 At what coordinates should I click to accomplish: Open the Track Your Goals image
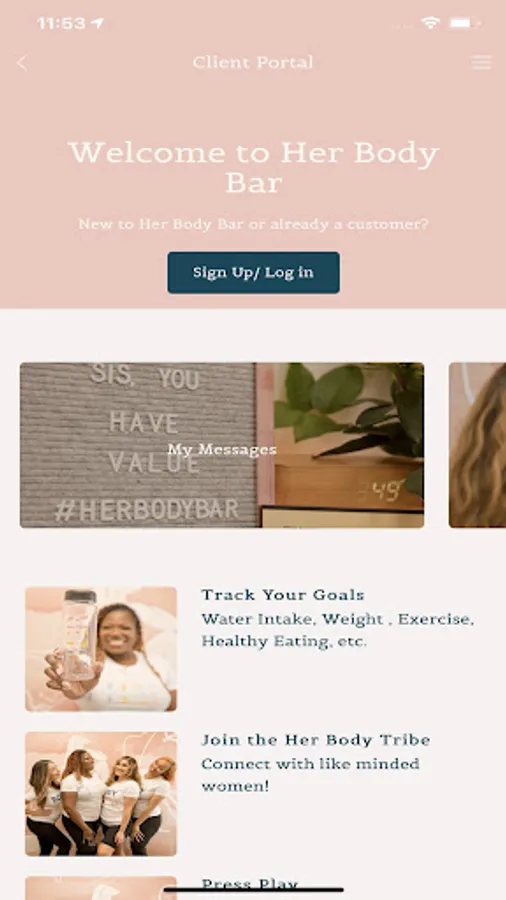pos(101,649)
